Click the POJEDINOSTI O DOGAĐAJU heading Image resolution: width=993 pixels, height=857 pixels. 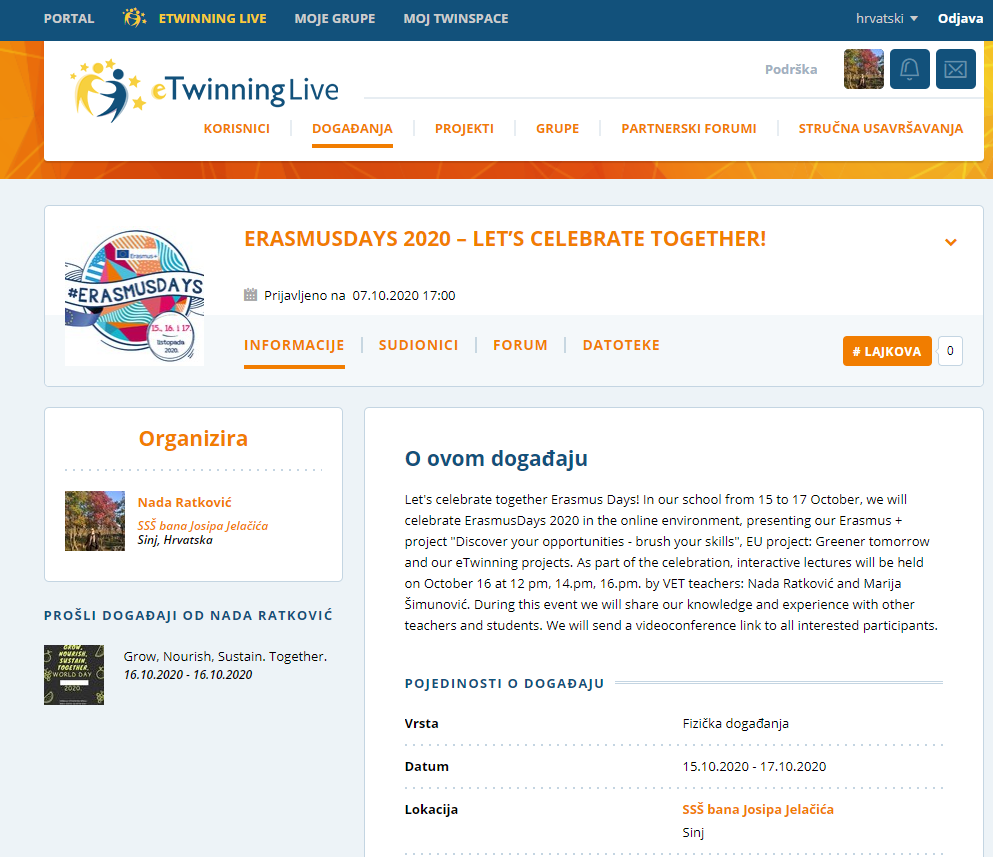pos(505,683)
